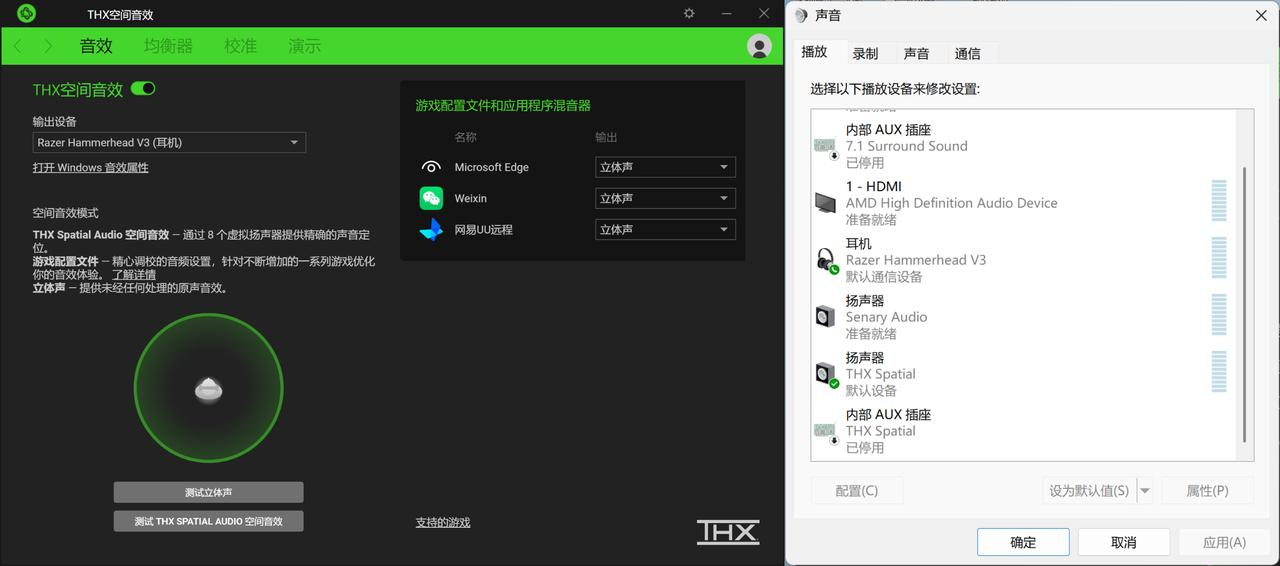1280x566 pixels.
Task: Open Microsoft Edge output dropdown
Action: click(x=665, y=167)
